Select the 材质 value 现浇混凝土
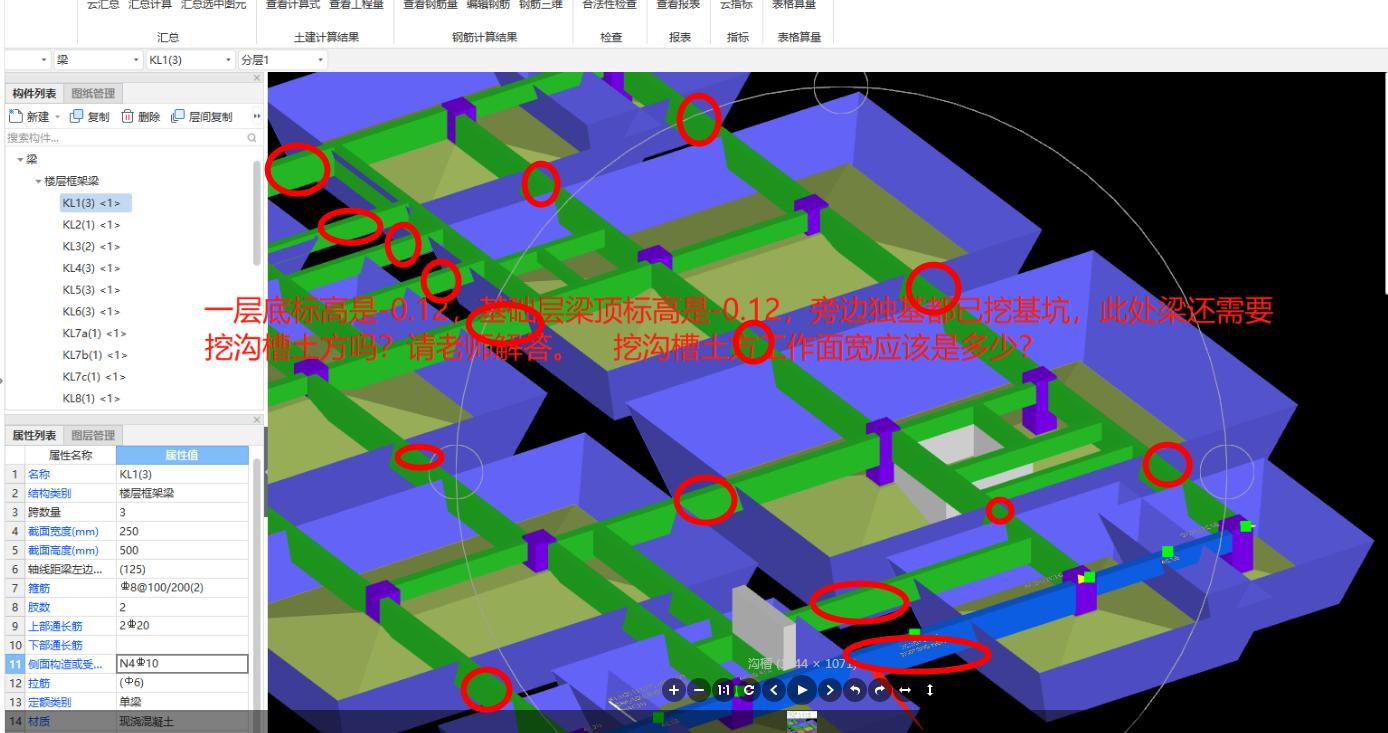 (x=182, y=720)
